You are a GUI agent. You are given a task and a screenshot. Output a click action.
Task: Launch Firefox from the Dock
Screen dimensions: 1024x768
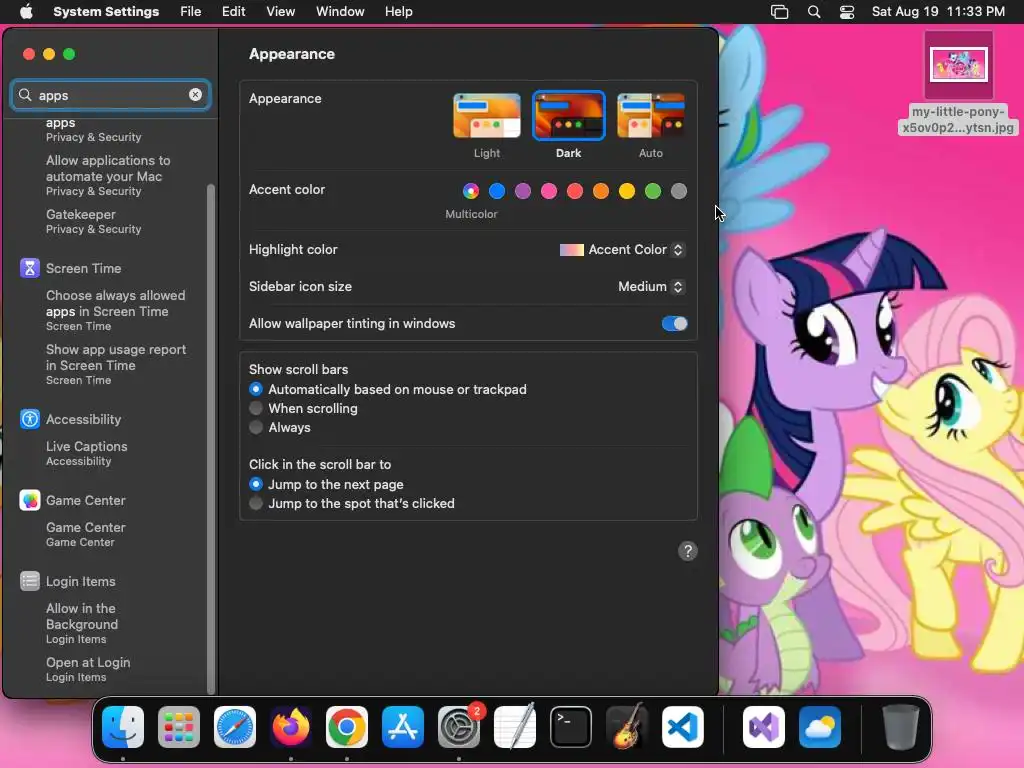click(x=291, y=727)
